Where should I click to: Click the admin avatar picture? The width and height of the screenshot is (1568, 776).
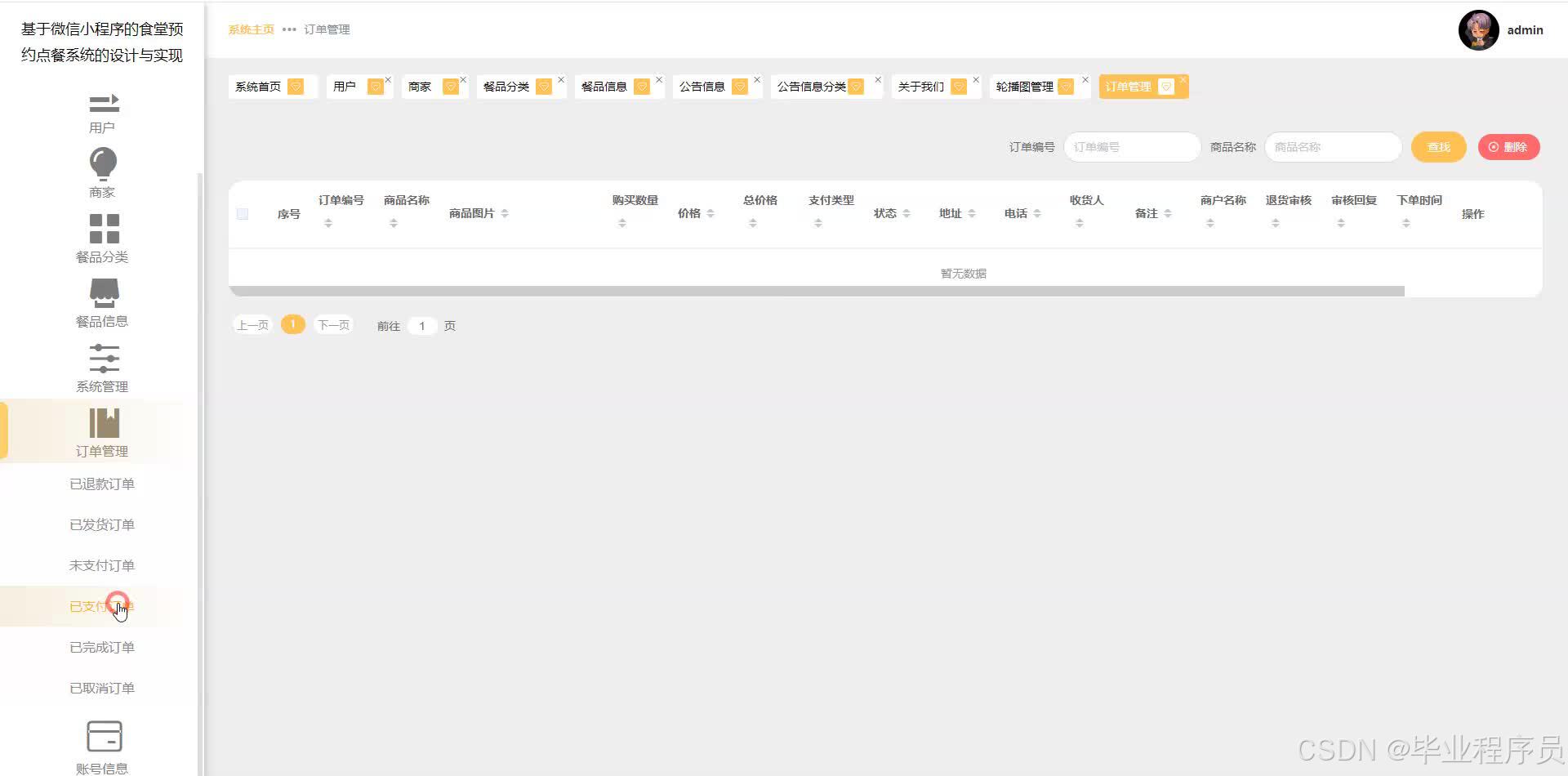(x=1478, y=30)
